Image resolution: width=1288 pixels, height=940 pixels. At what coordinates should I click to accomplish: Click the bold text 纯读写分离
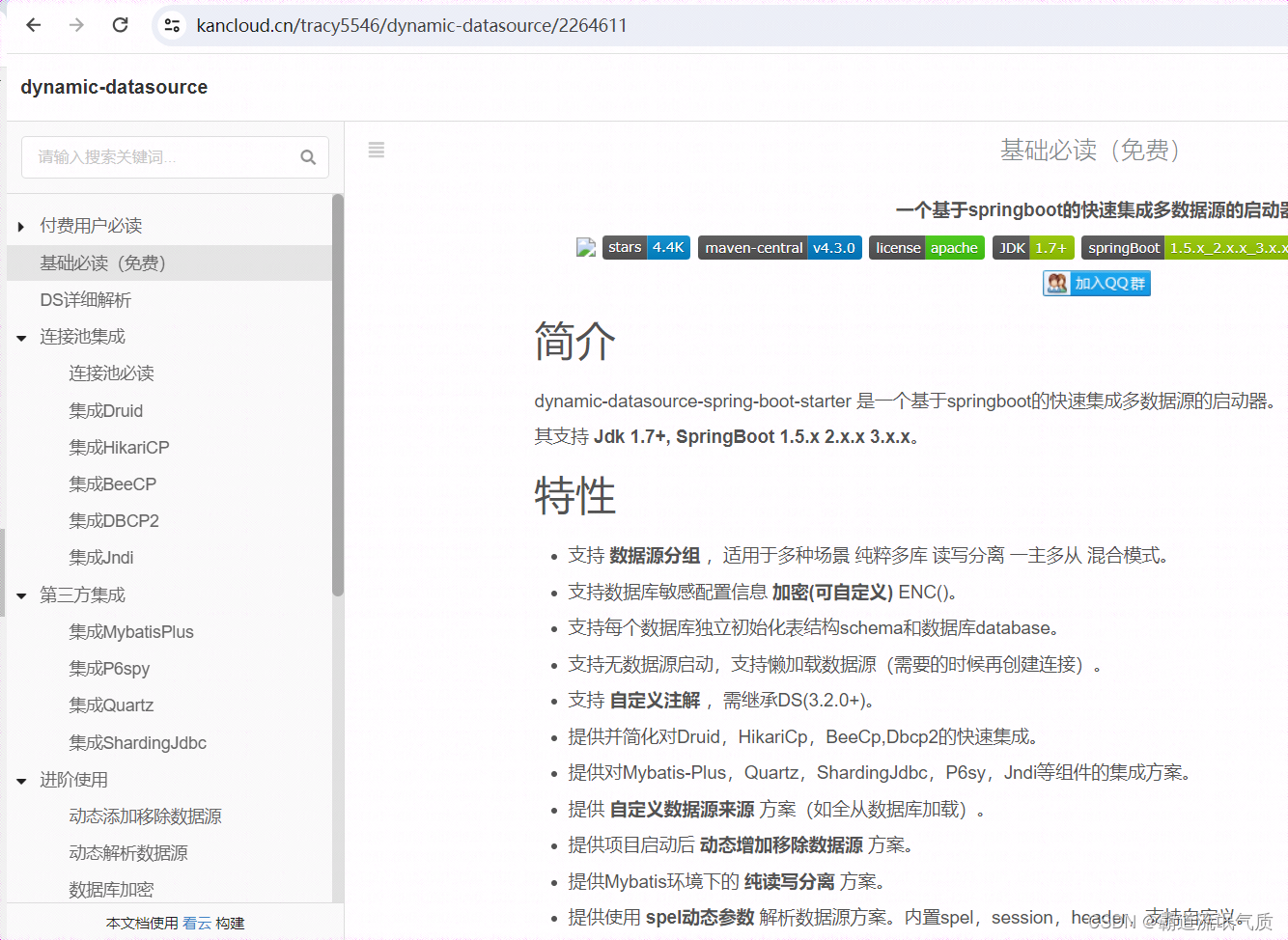click(x=789, y=882)
